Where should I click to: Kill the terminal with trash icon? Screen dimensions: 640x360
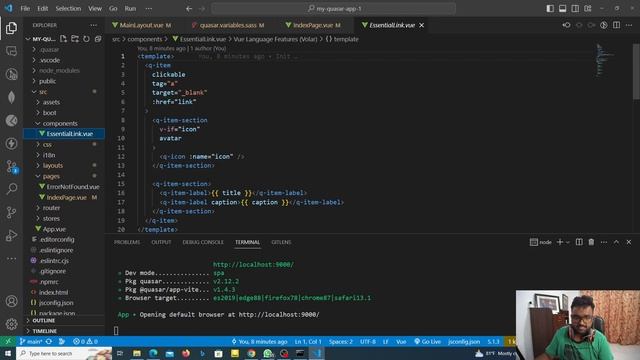tap(591, 242)
